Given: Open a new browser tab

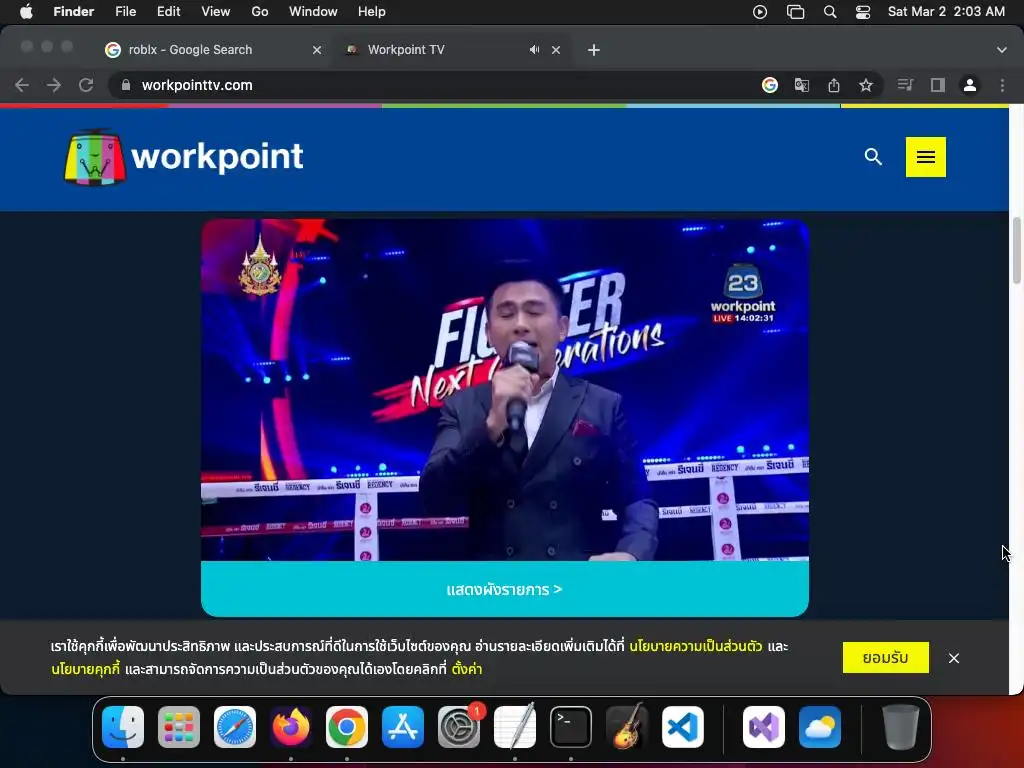Looking at the screenshot, I should pos(594,50).
